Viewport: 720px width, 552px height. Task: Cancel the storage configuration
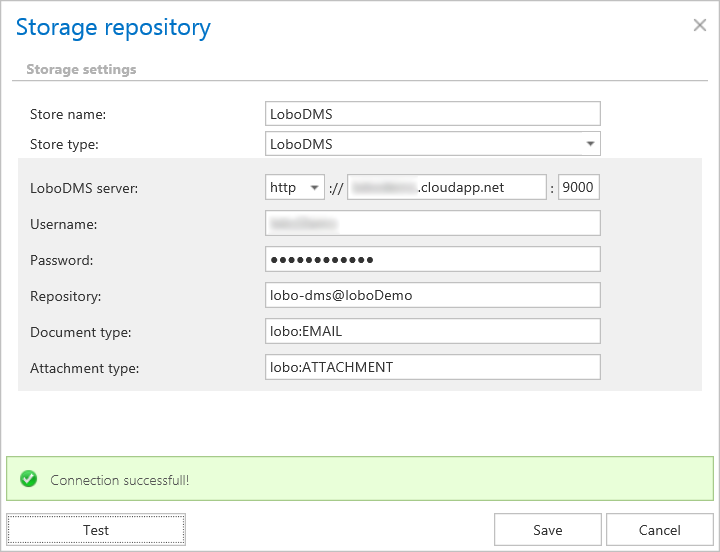coord(659,530)
